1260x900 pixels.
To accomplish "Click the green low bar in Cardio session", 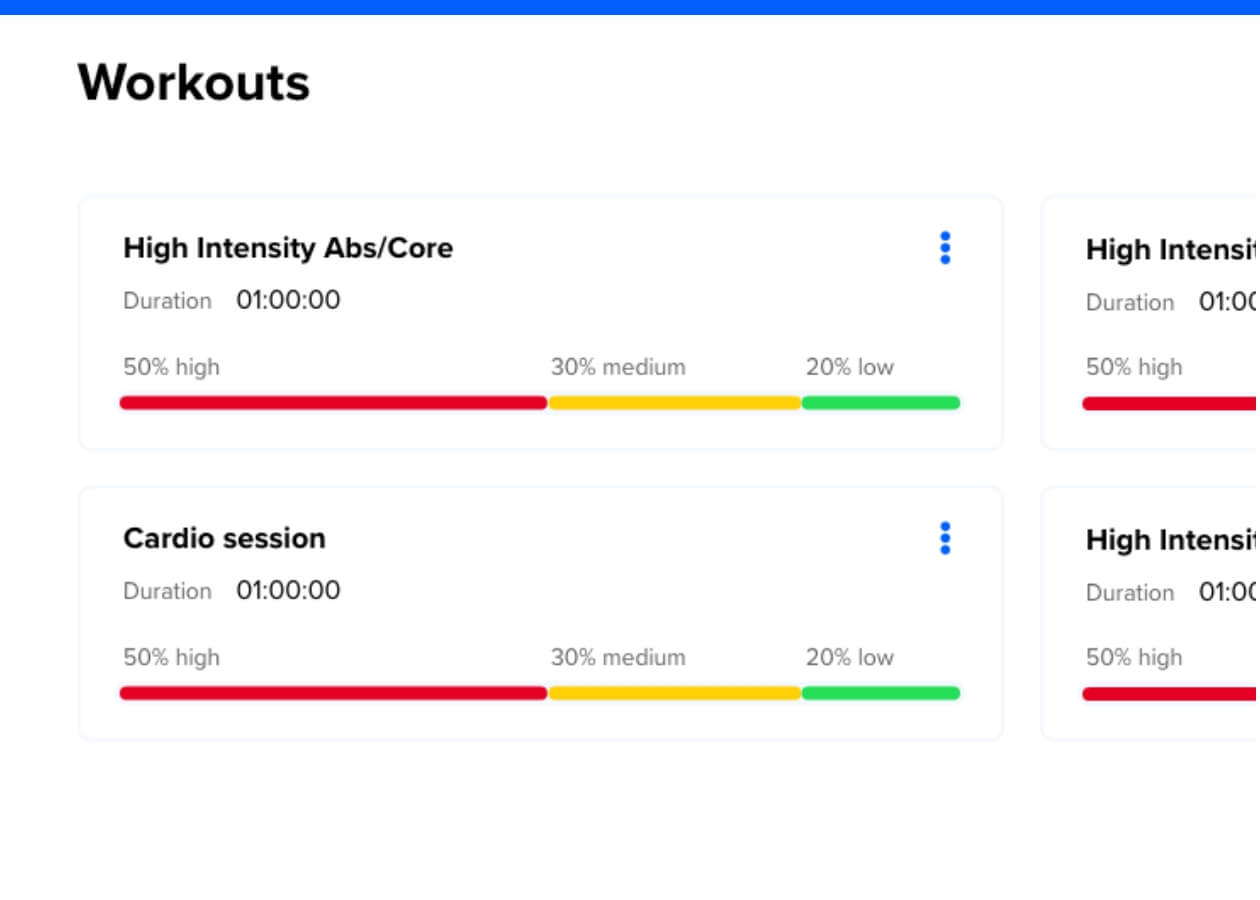I will 881,693.
